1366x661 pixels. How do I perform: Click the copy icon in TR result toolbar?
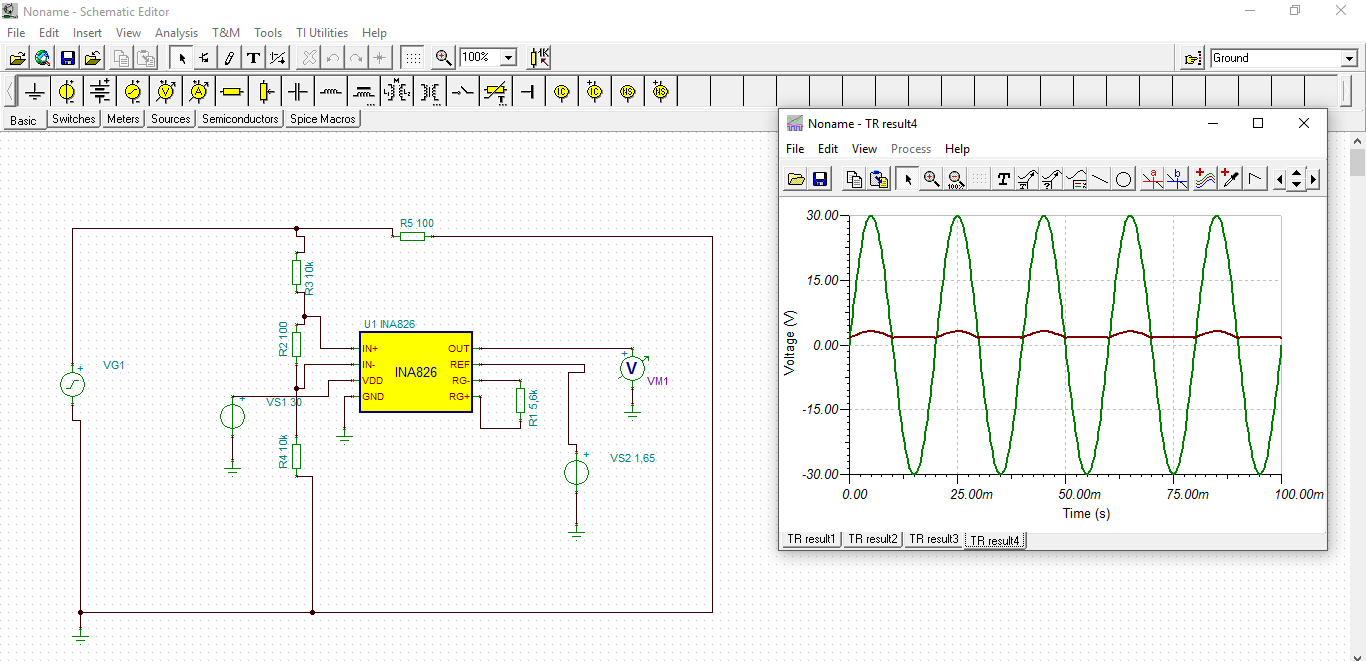click(854, 179)
